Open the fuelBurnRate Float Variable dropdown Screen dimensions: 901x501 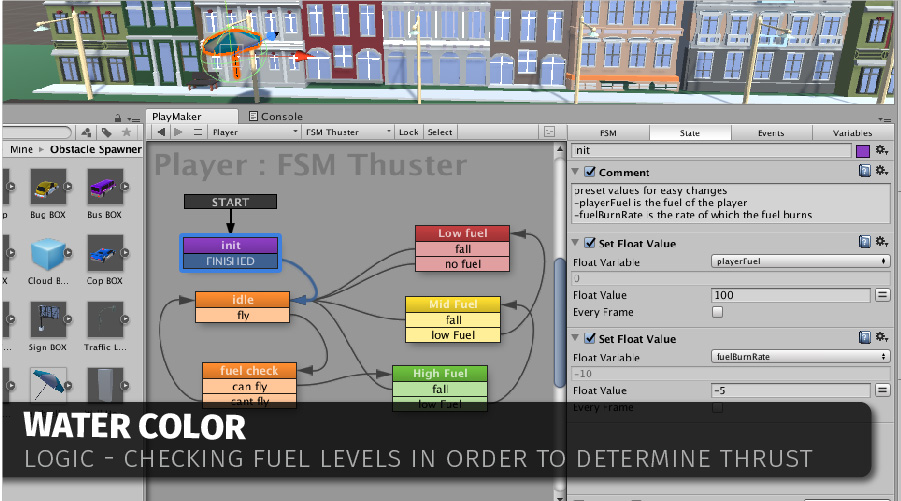click(800, 356)
